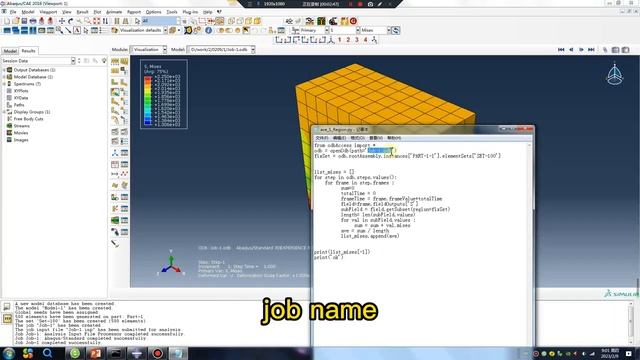Viewport: 640px width, 360px height.
Task: Select Paths in the results tree
Action: pos(19,105)
